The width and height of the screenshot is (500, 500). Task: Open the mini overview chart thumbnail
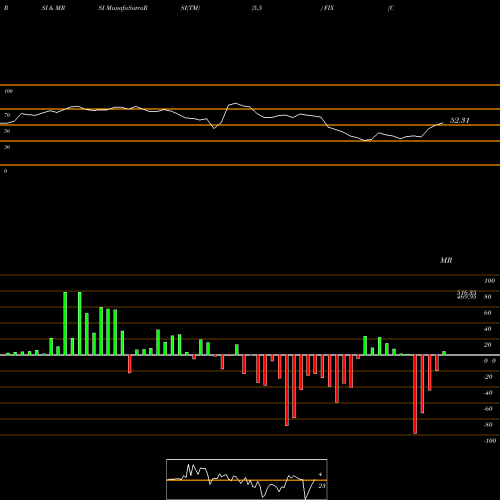(247, 479)
